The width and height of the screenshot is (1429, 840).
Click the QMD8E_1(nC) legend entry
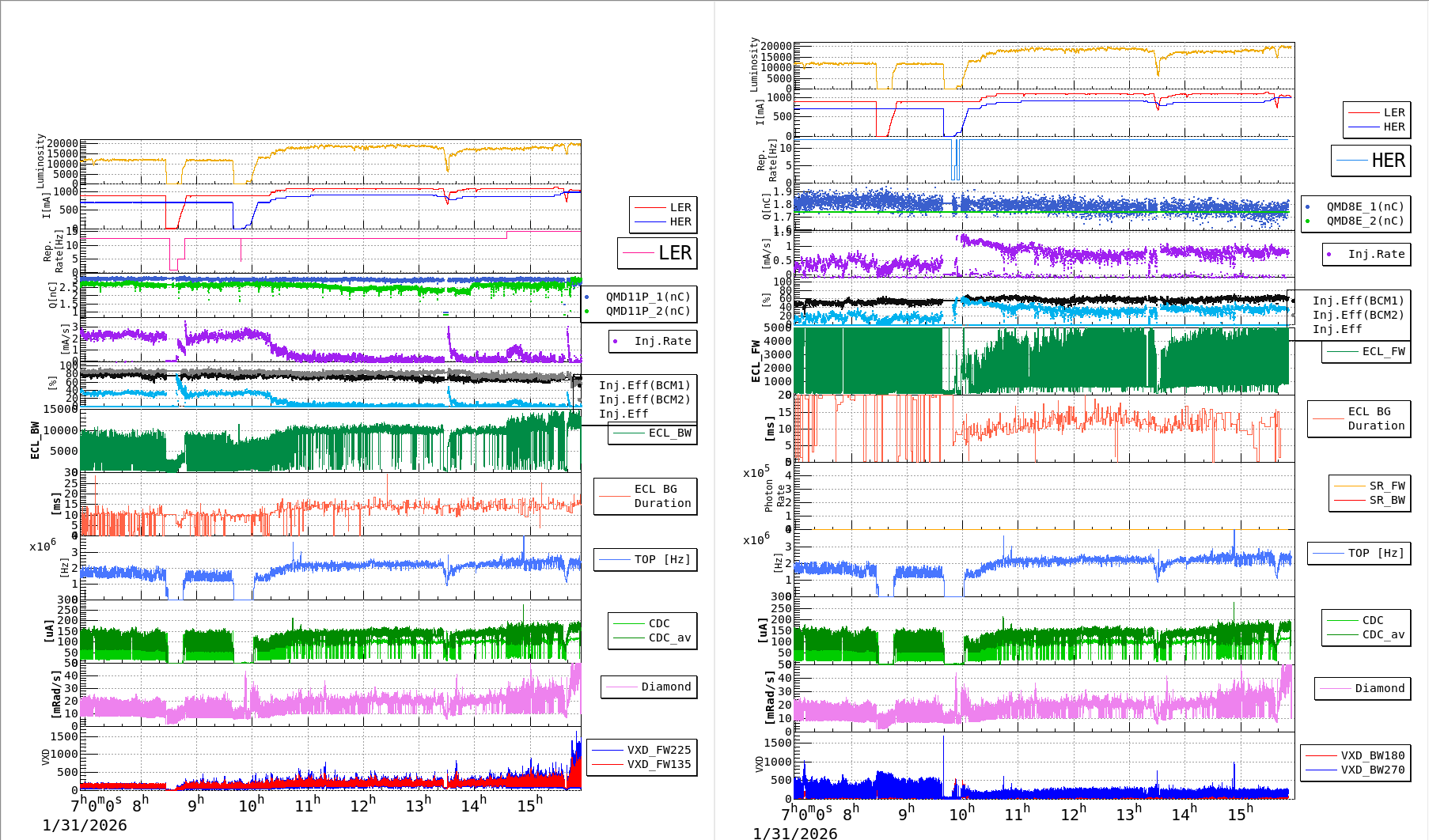point(1364,206)
